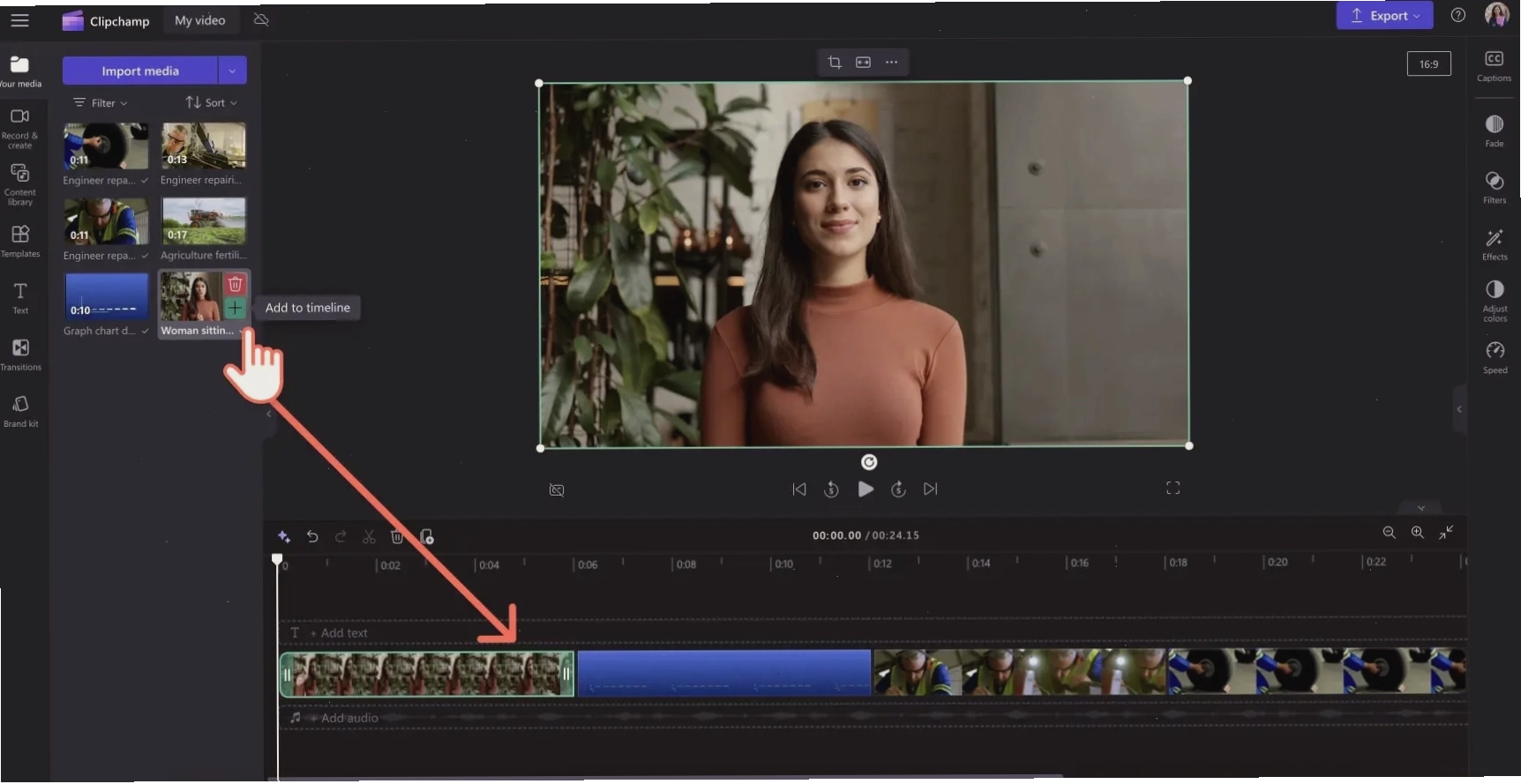Open the Text tab

[20, 297]
